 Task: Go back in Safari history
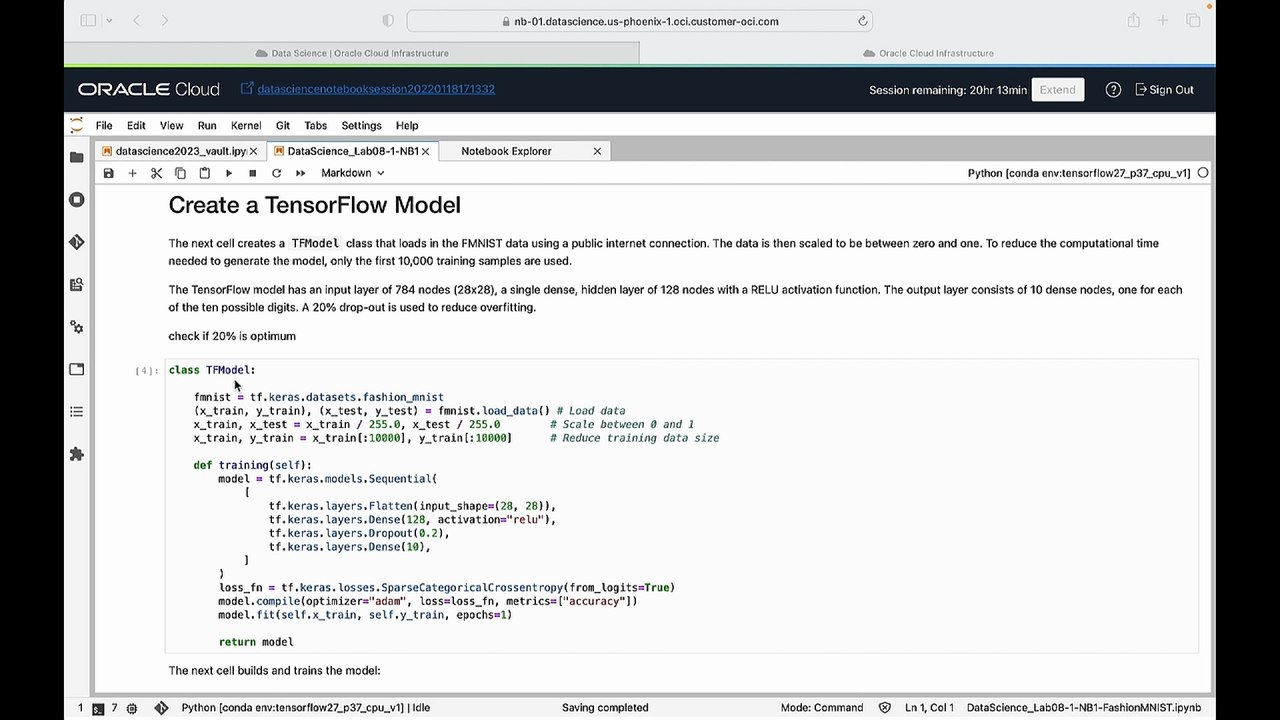coord(136,21)
